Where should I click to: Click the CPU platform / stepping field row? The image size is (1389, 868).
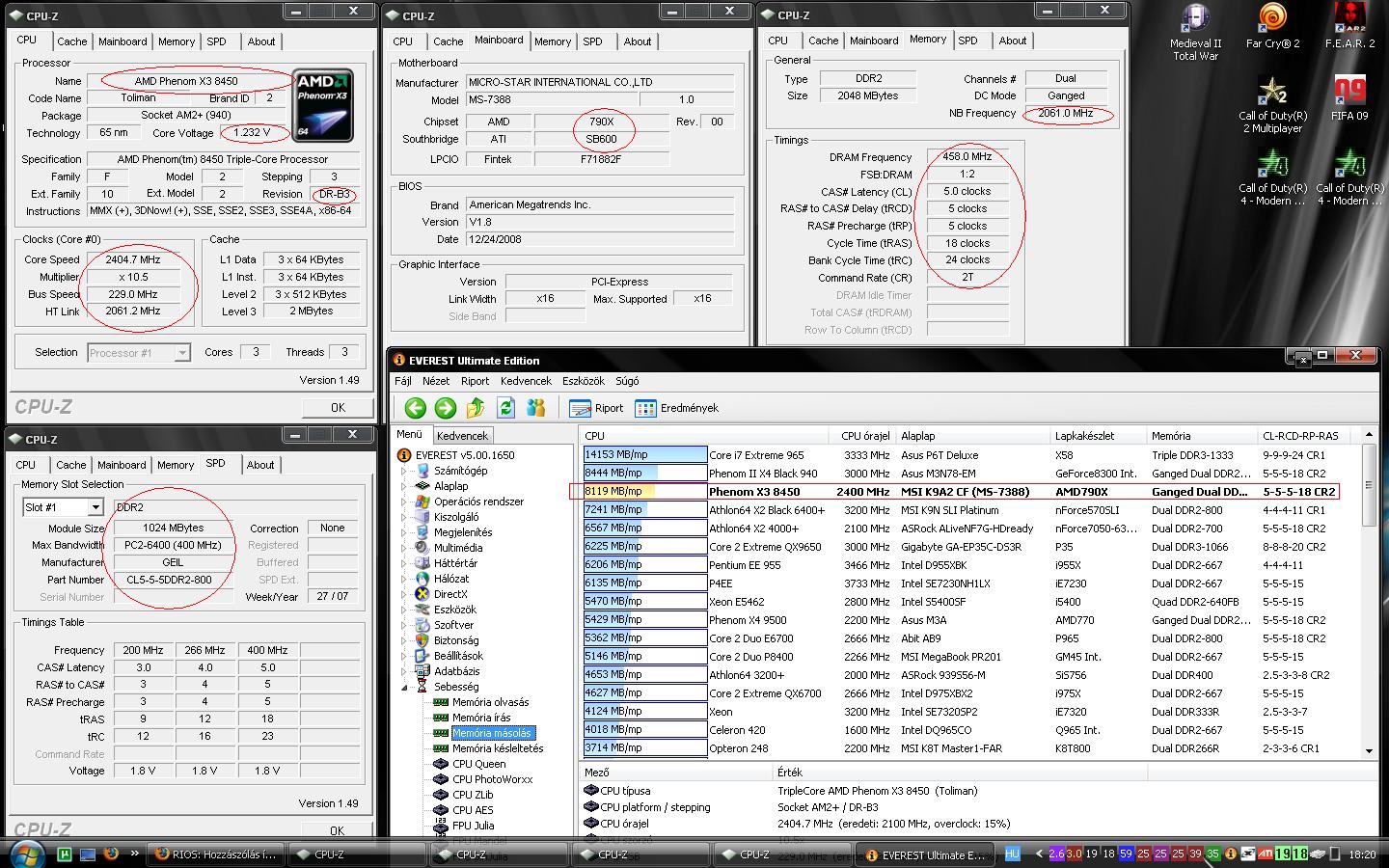(x=980, y=807)
